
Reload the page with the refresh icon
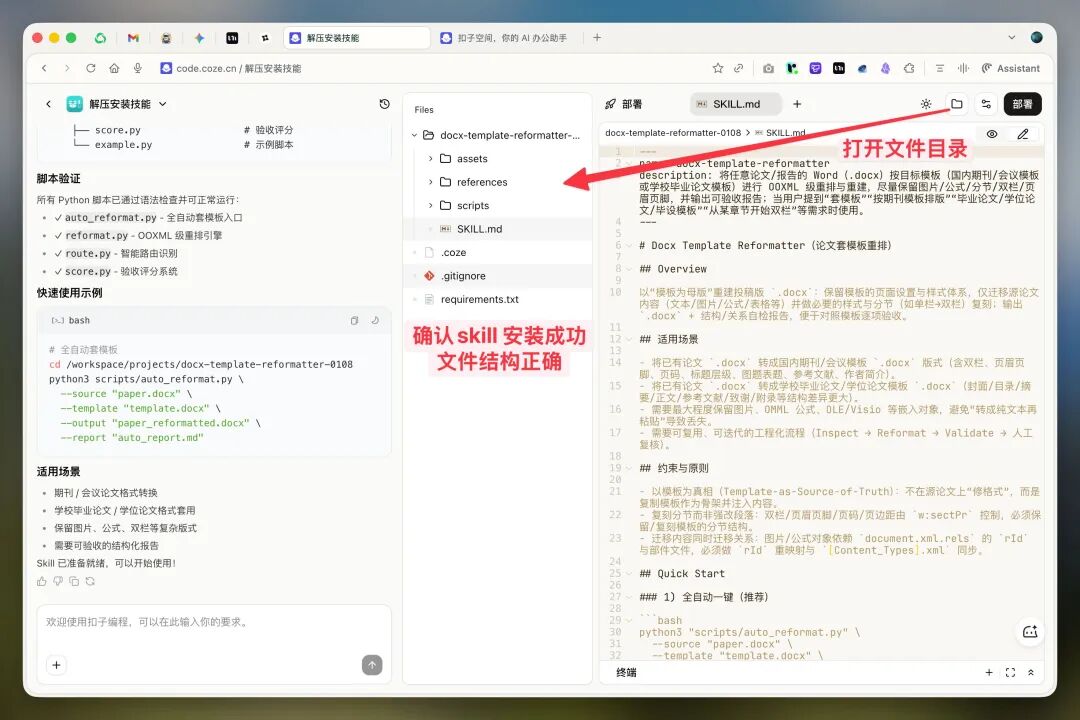coord(90,68)
